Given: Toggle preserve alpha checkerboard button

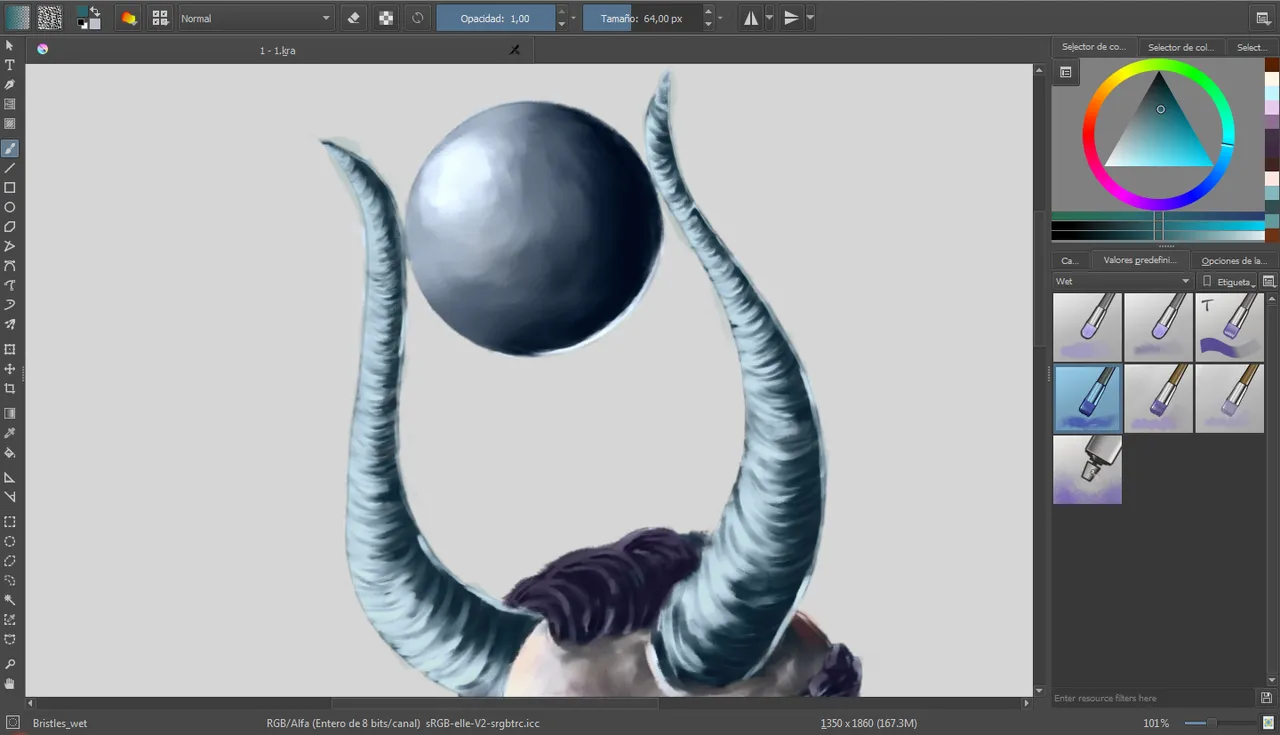Looking at the screenshot, I should pyautogui.click(x=385, y=18).
